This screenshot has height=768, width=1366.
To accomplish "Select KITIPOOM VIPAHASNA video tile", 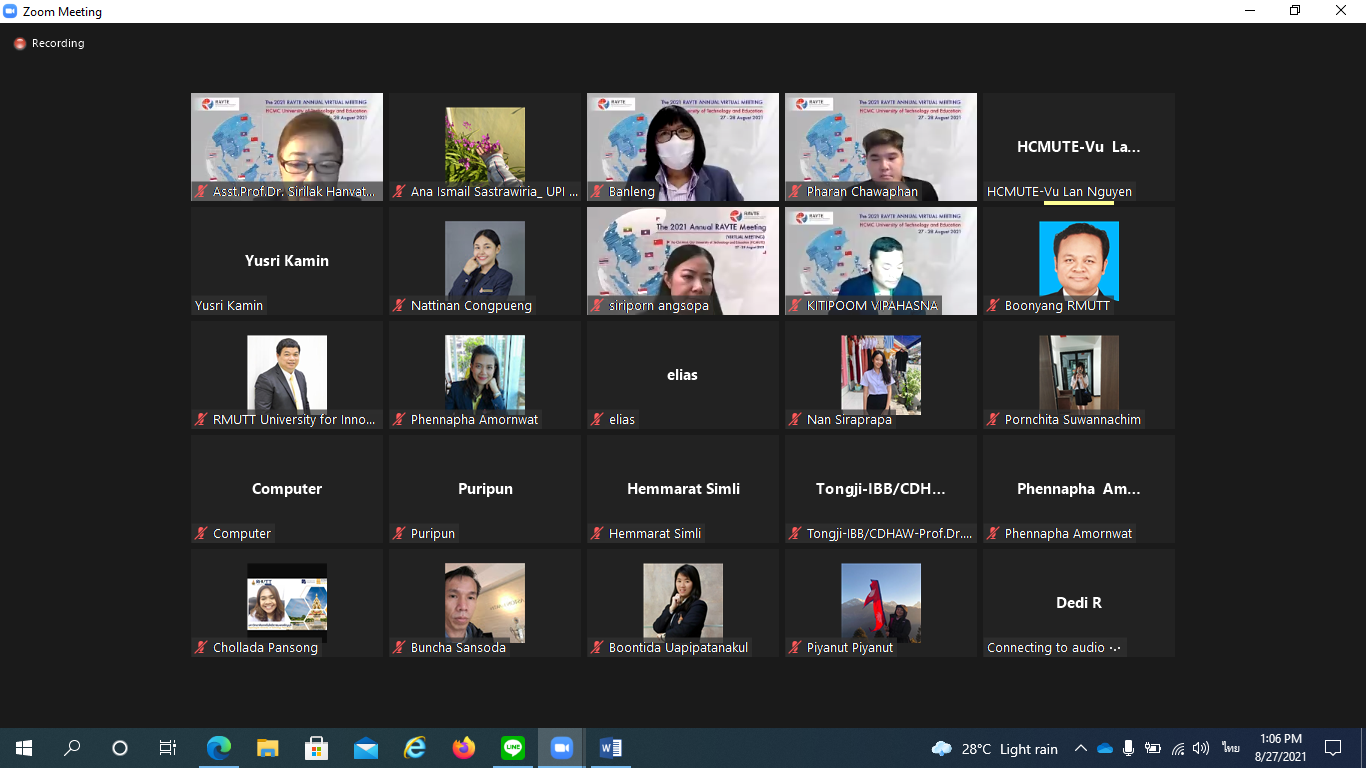I will 881,261.
